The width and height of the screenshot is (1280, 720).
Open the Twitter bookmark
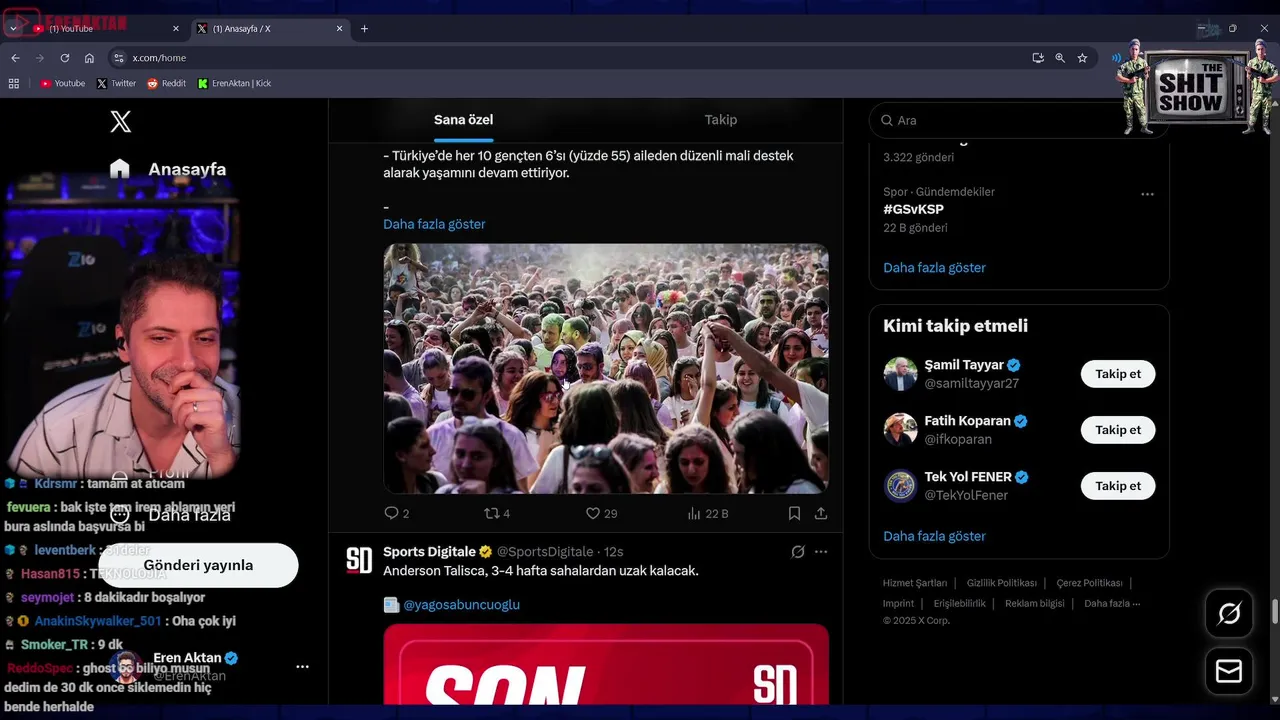point(116,84)
